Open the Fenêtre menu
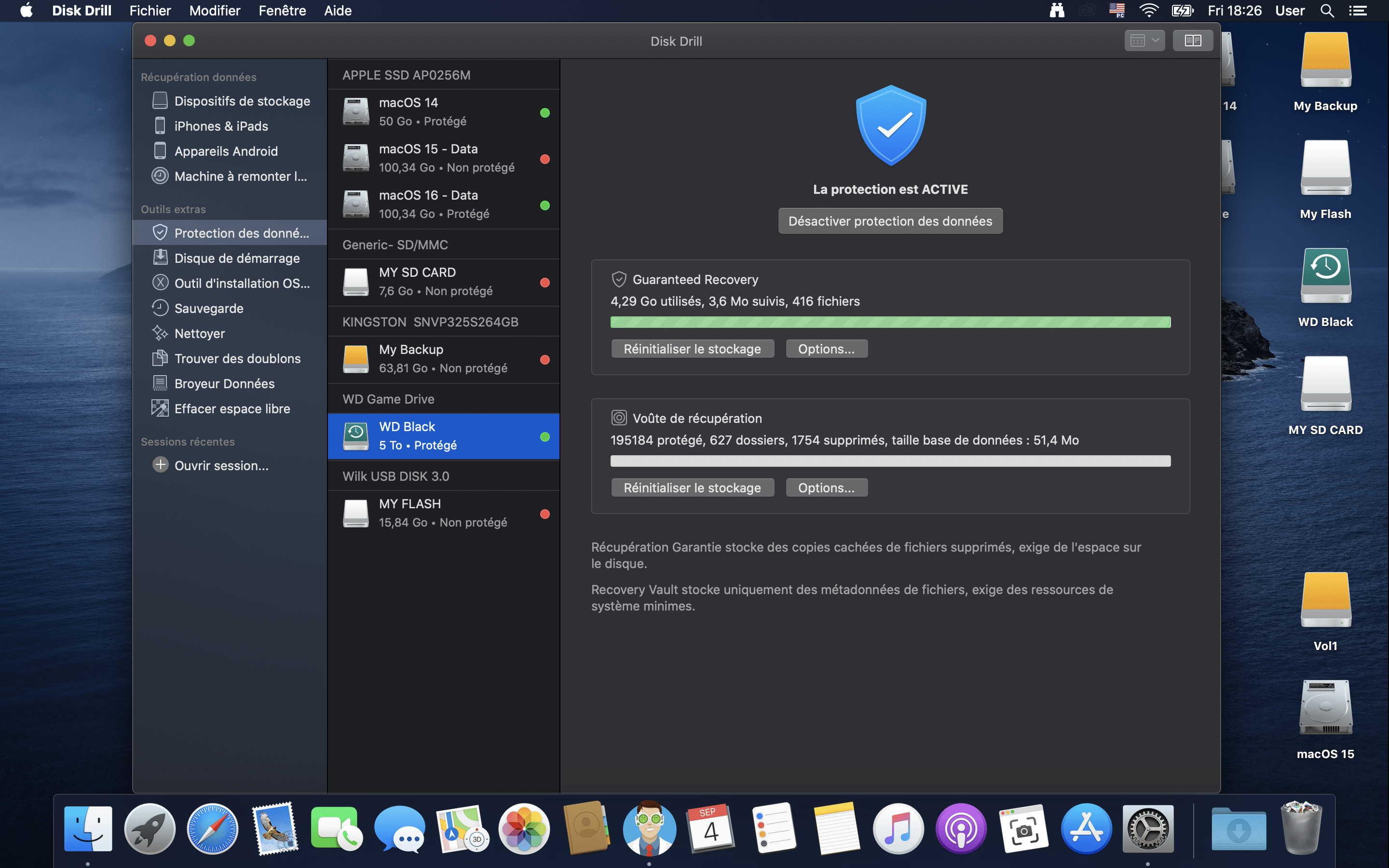Screen dimensions: 1389x868 click(x=282, y=11)
